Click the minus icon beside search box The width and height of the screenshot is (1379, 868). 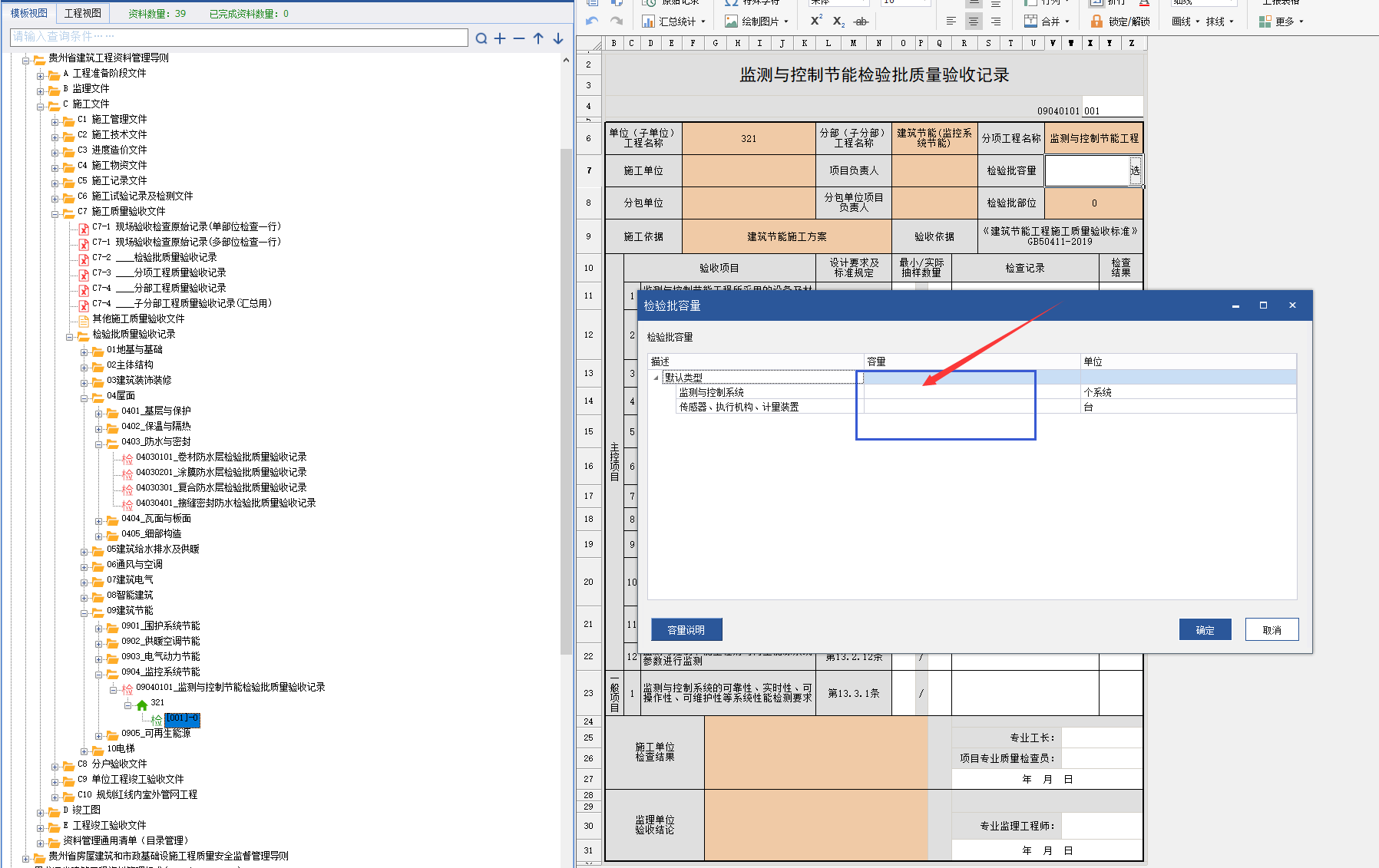pos(519,38)
